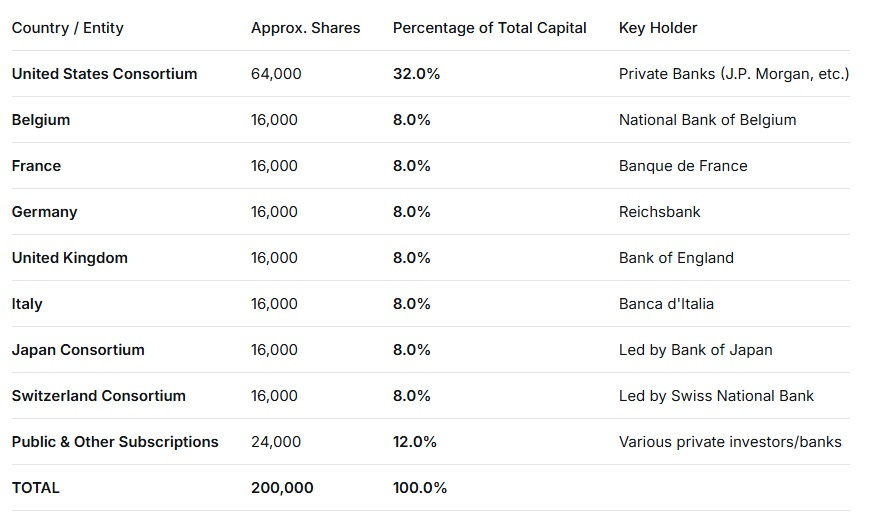
Task: Click the "Led by Swiss National Bank" cell
Action: pos(716,396)
